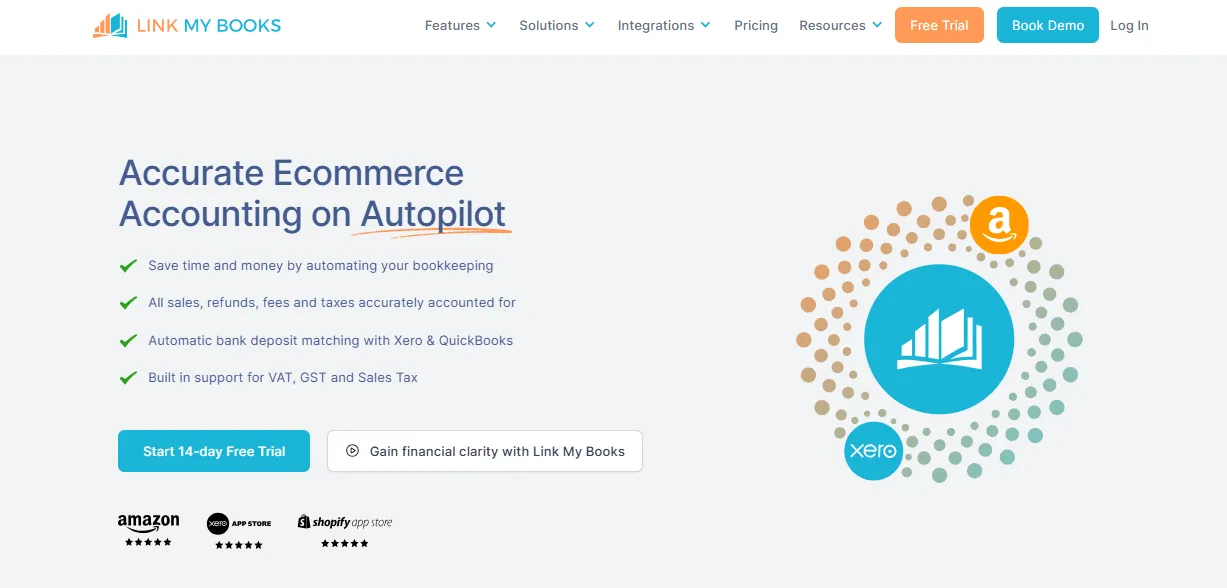The image size is (1227, 588).
Task: Start the 14-day Free Trial
Action: tap(214, 451)
